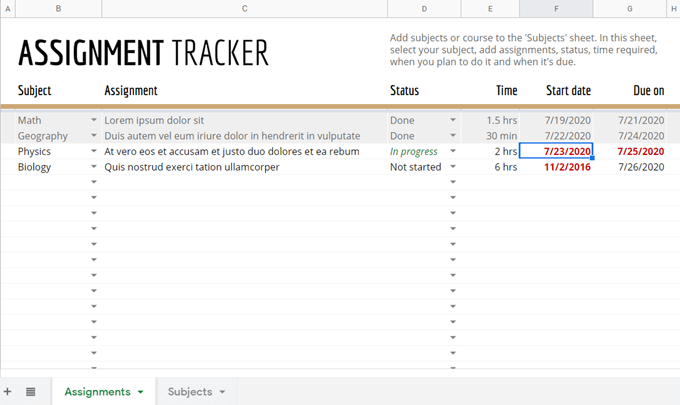The width and height of the screenshot is (680, 405).
Task: Click the 11/2/2016 start date cell
Action: [x=556, y=167]
